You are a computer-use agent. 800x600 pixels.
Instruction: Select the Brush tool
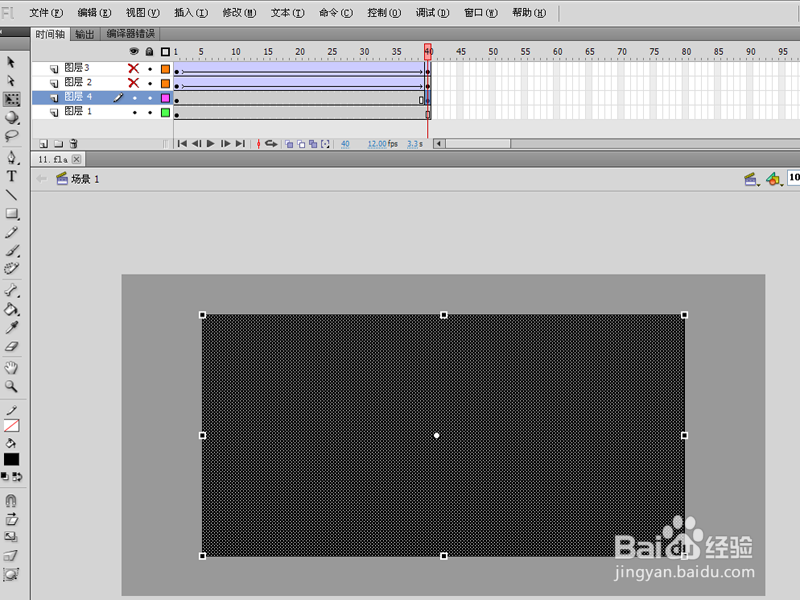pos(11,251)
